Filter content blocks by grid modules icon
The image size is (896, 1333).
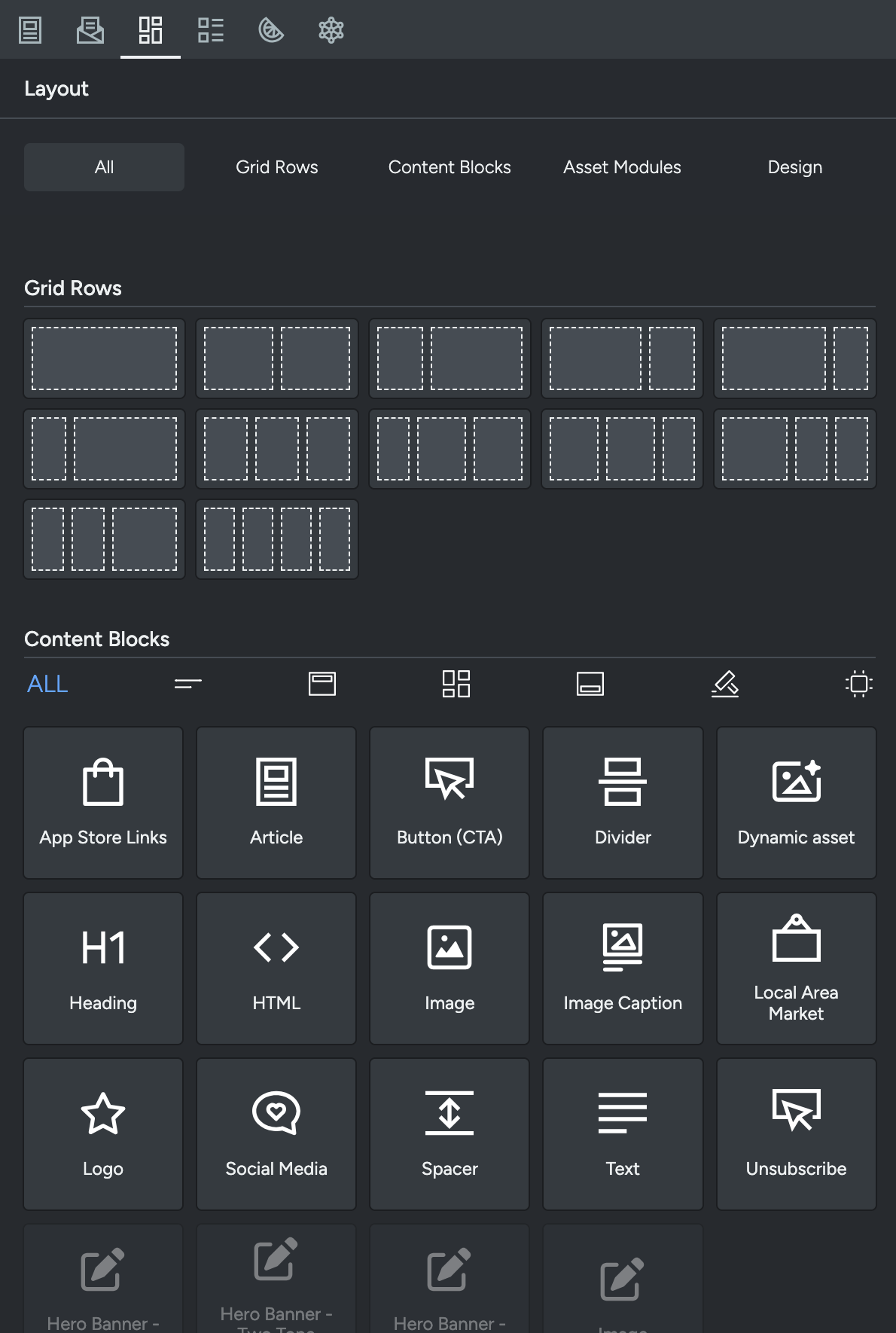(456, 684)
